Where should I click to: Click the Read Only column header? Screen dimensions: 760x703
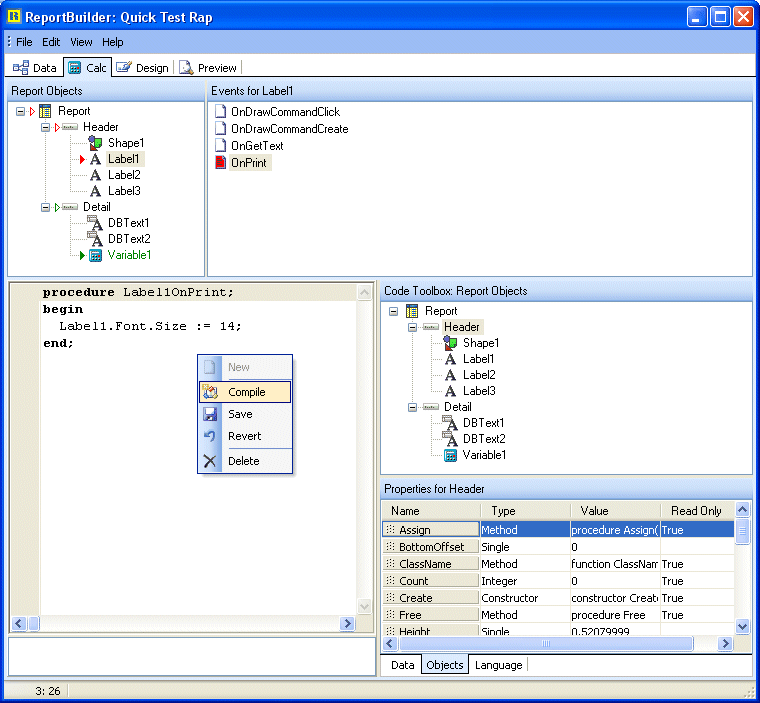pyautogui.click(x=697, y=511)
